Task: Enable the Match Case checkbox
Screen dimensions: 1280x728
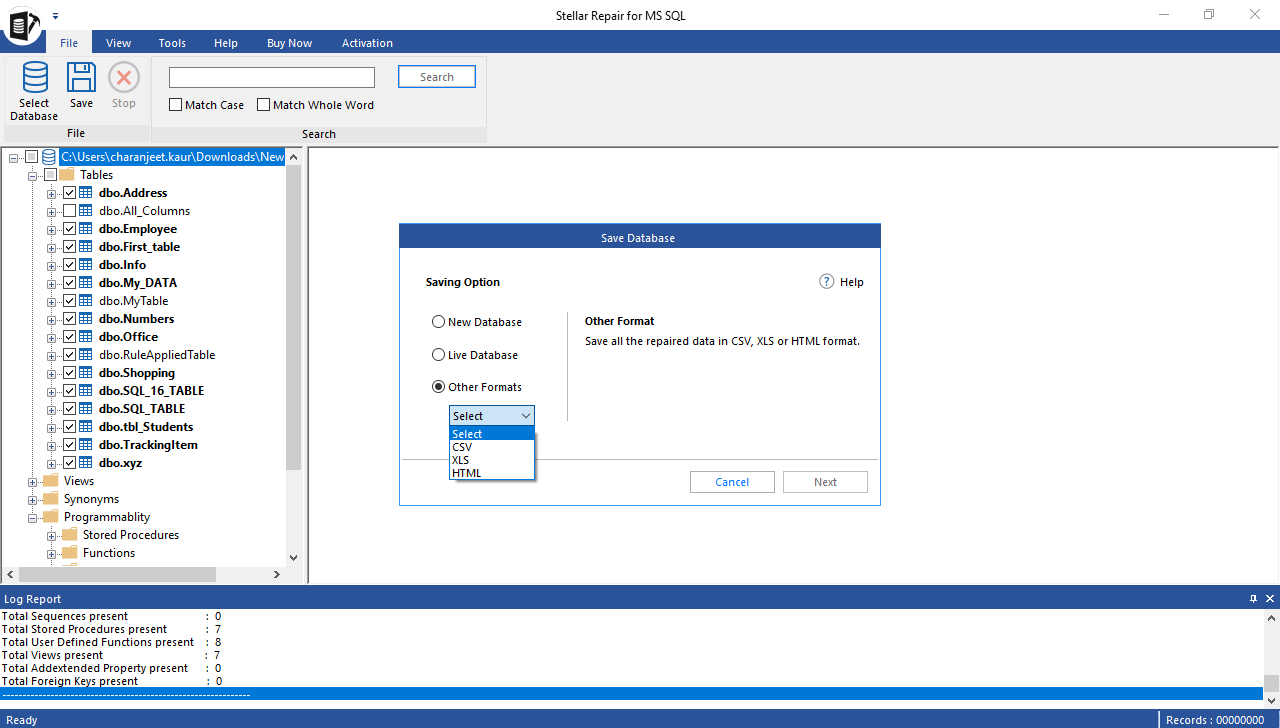Action: [x=176, y=105]
